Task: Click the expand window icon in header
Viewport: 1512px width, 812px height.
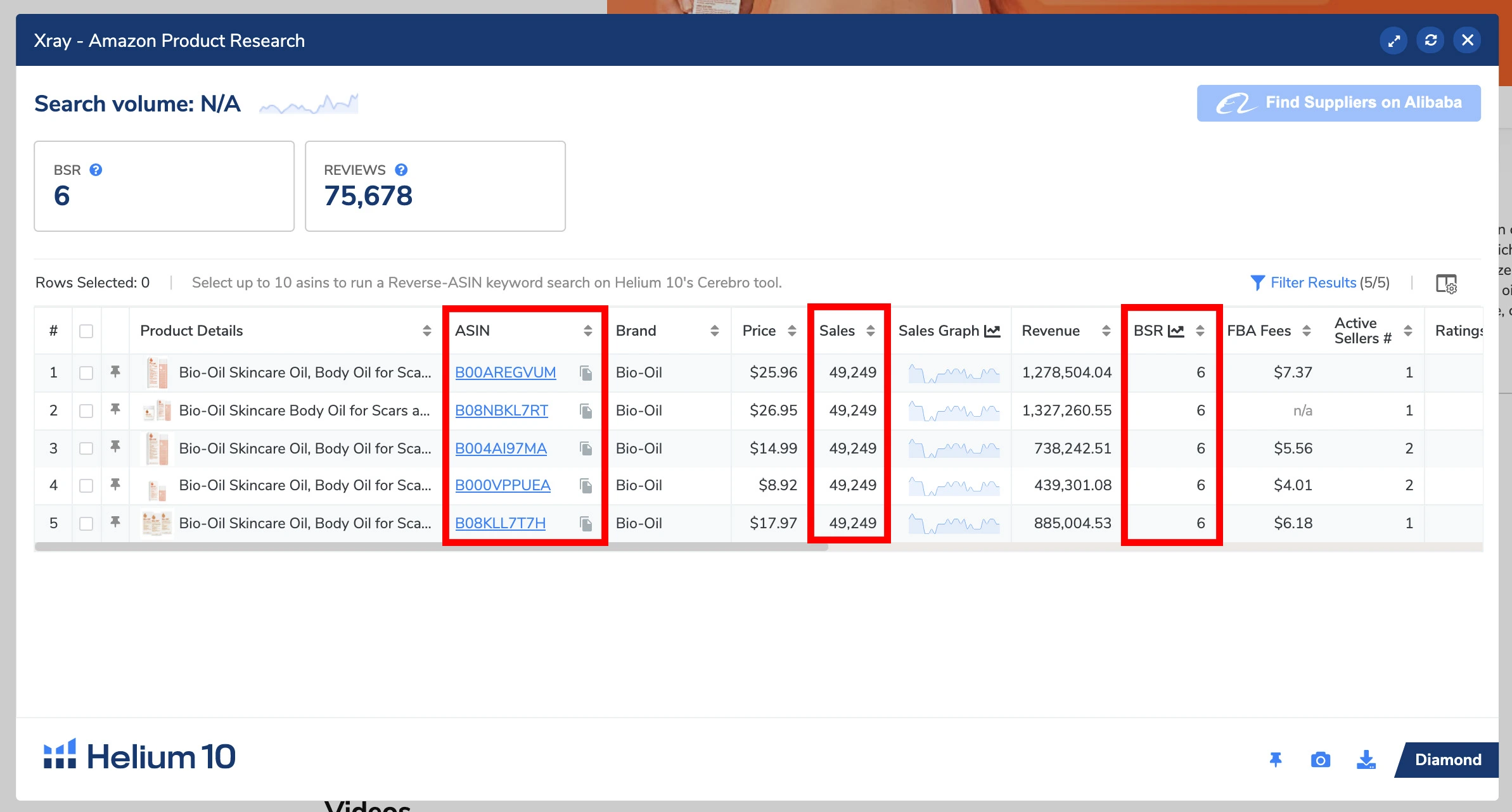Action: tap(1393, 41)
